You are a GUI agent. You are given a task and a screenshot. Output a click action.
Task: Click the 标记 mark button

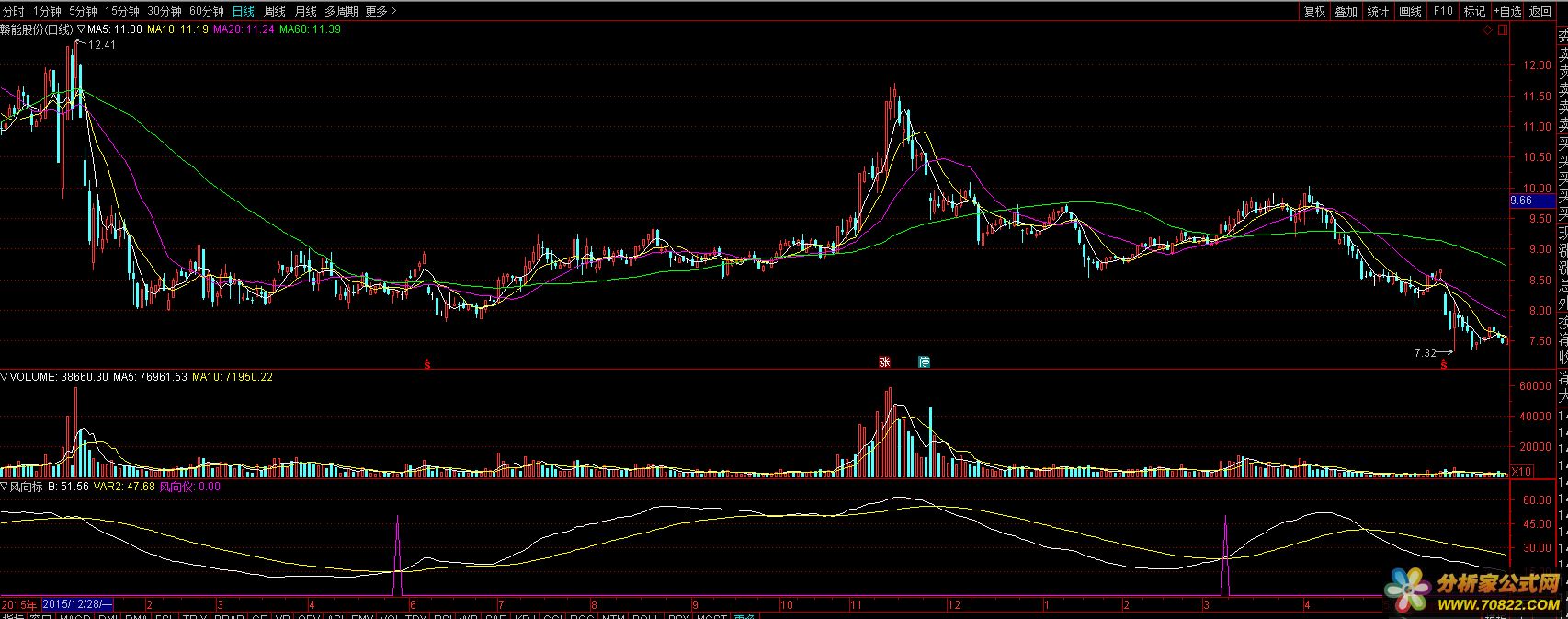(1474, 11)
